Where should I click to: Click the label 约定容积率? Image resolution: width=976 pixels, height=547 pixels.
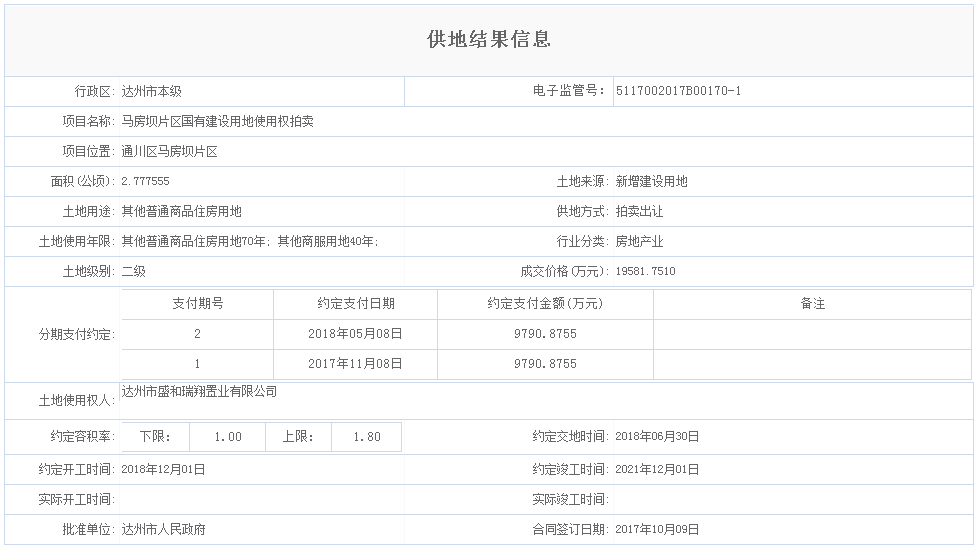[x=83, y=437]
